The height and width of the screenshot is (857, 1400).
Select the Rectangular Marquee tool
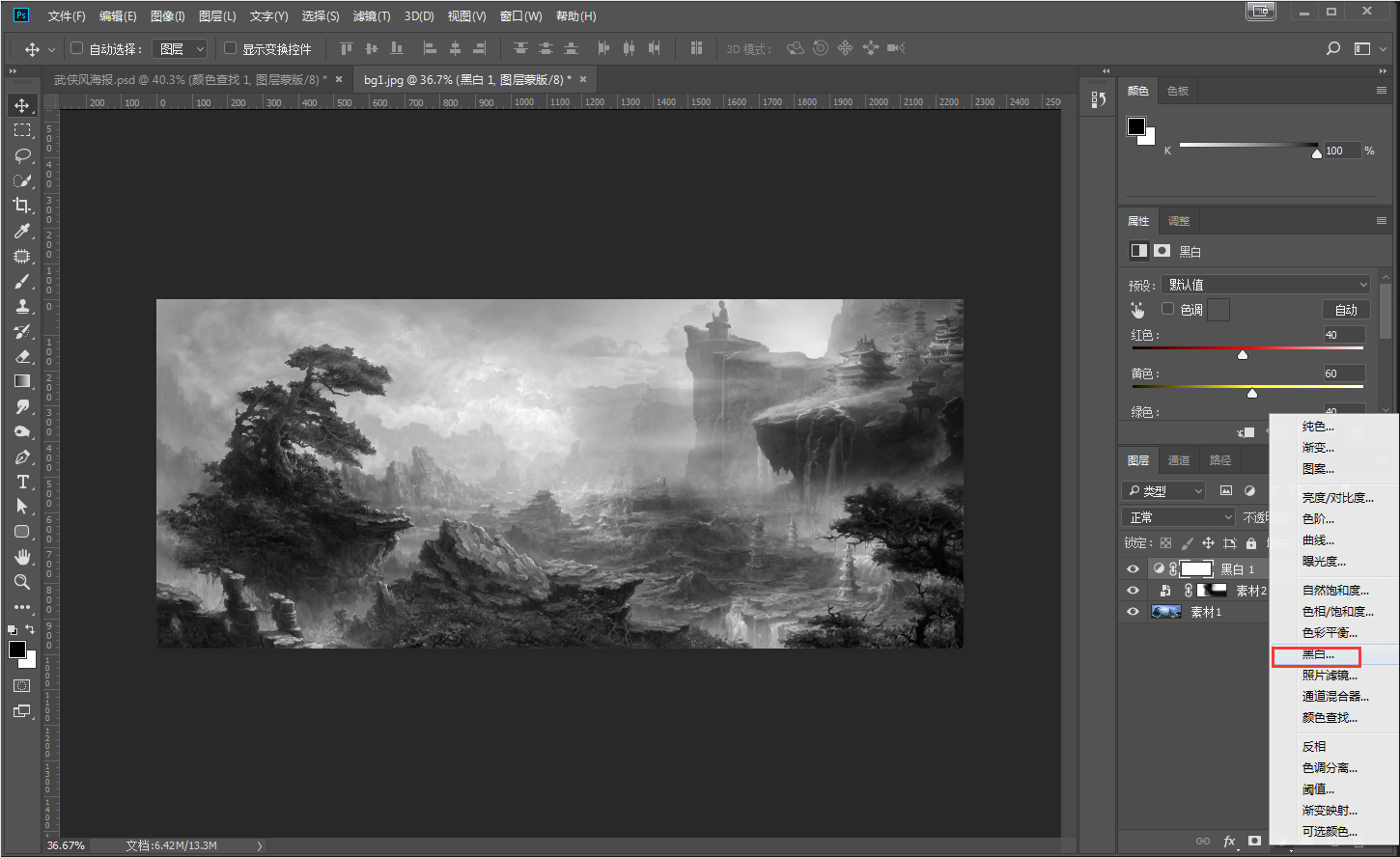pos(22,130)
